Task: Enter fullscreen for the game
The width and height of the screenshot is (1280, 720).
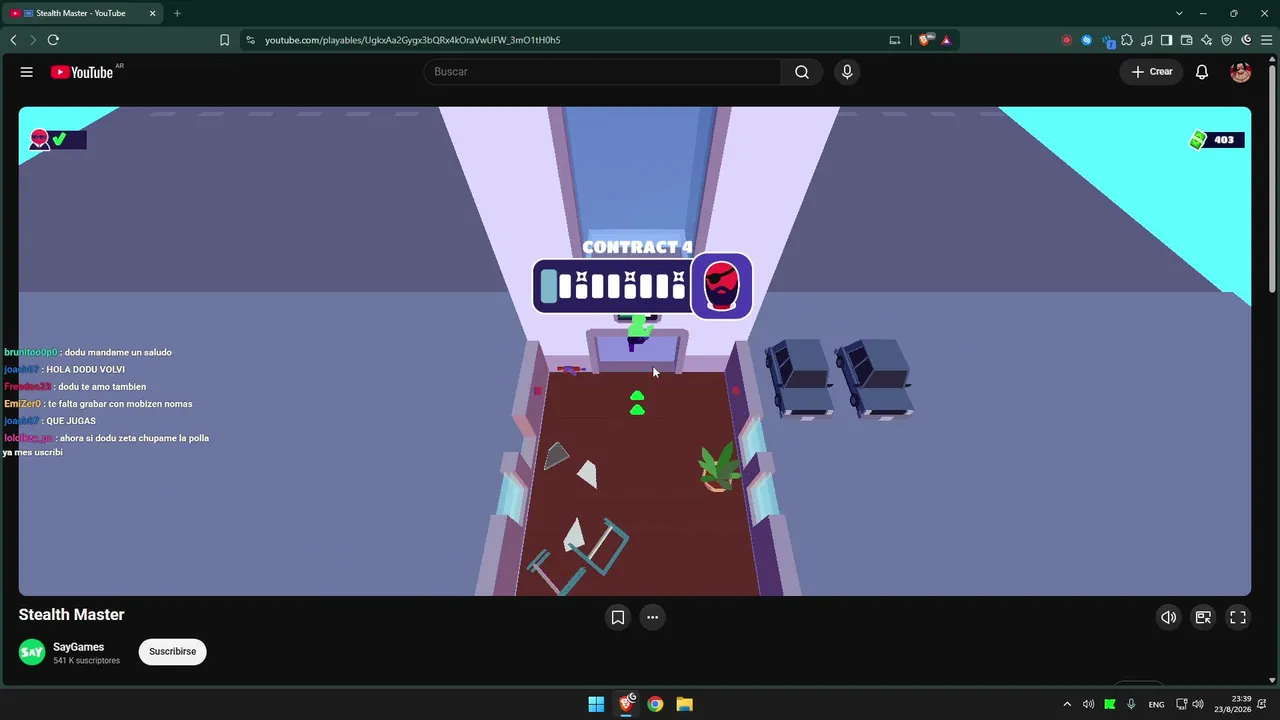Action: tap(1238, 617)
